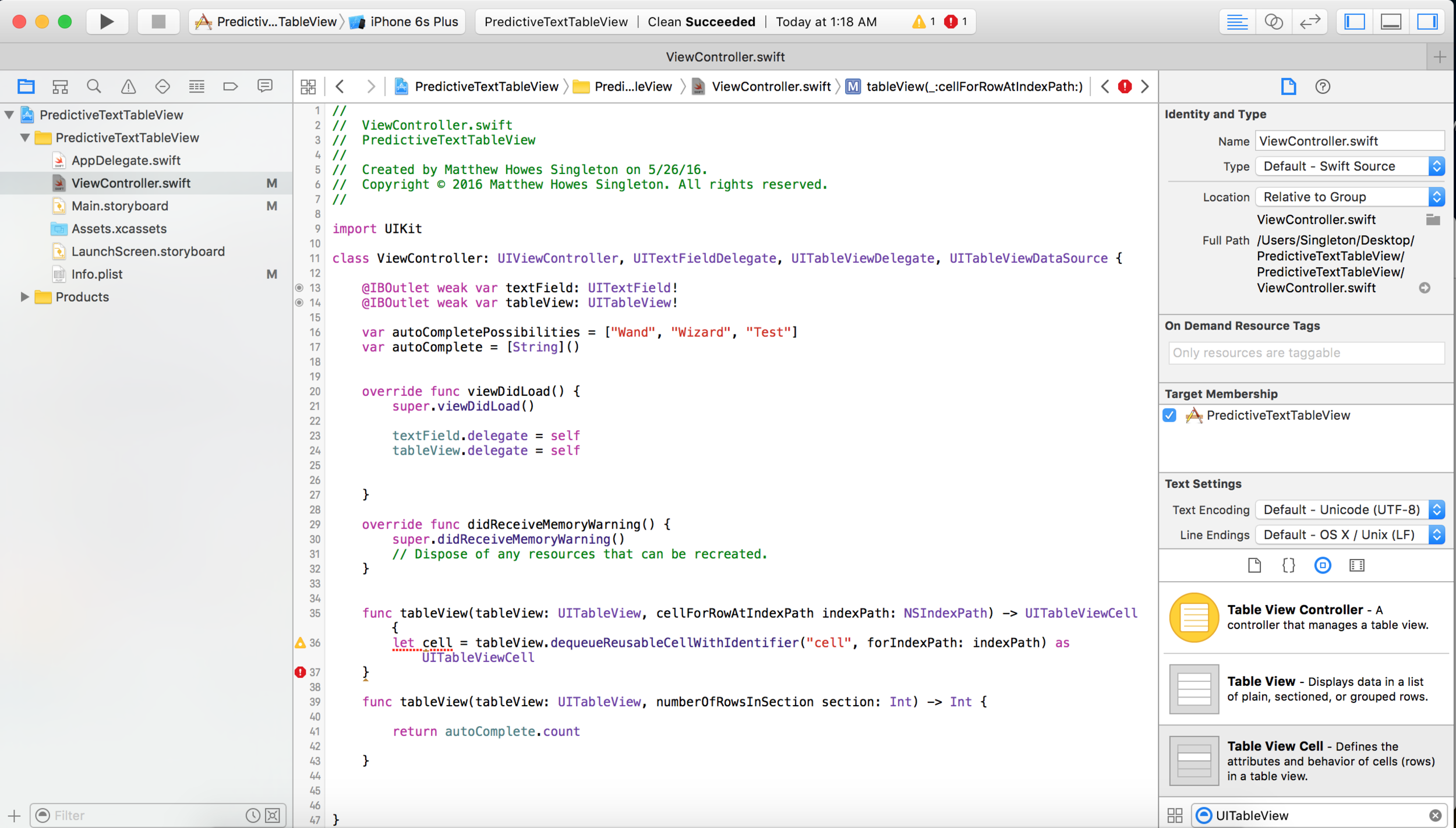1456x828 pixels.
Task: Open the related items menu
Action: click(x=308, y=87)
